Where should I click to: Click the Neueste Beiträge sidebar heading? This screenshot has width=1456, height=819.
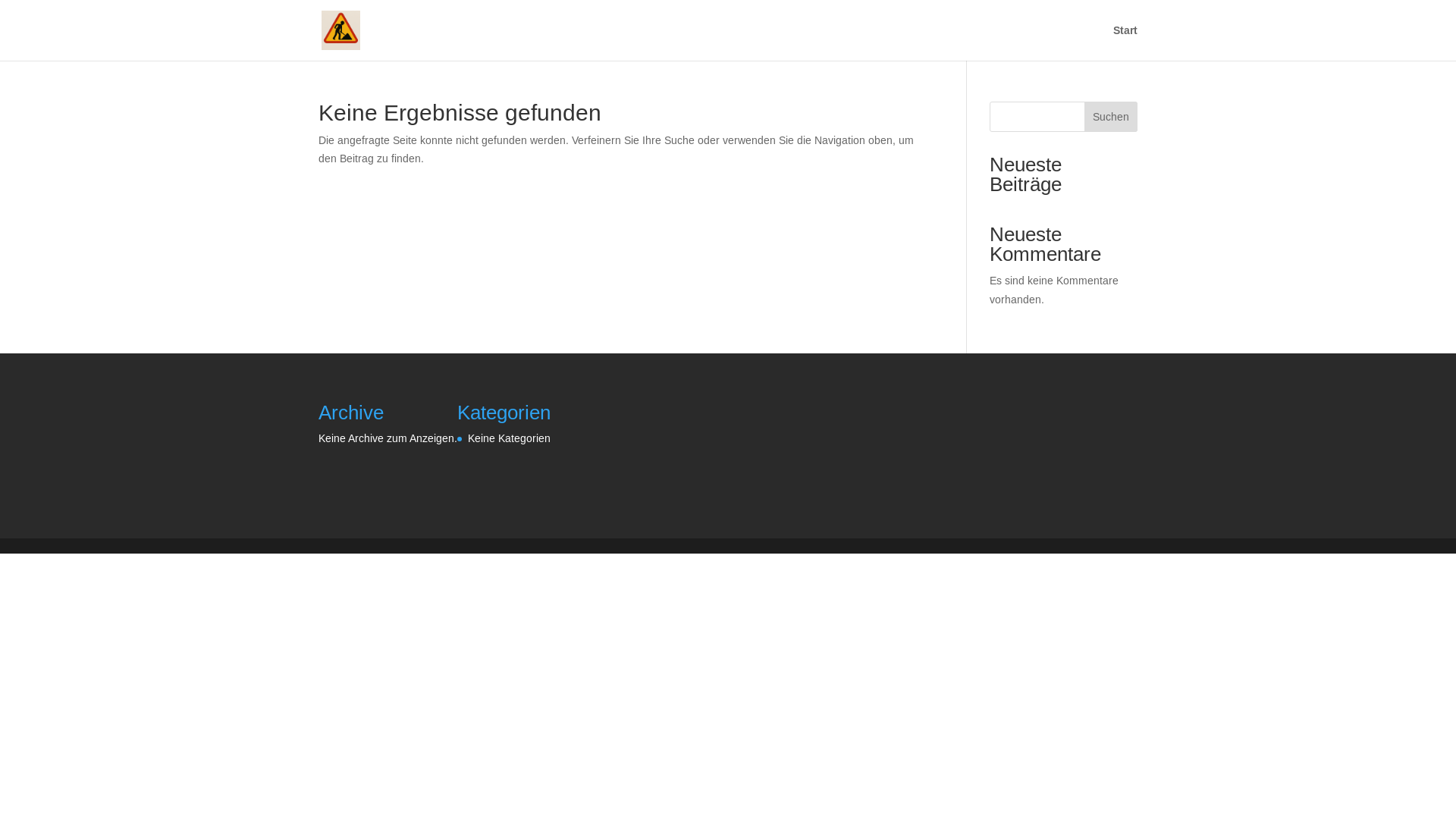pos(1025,174)
